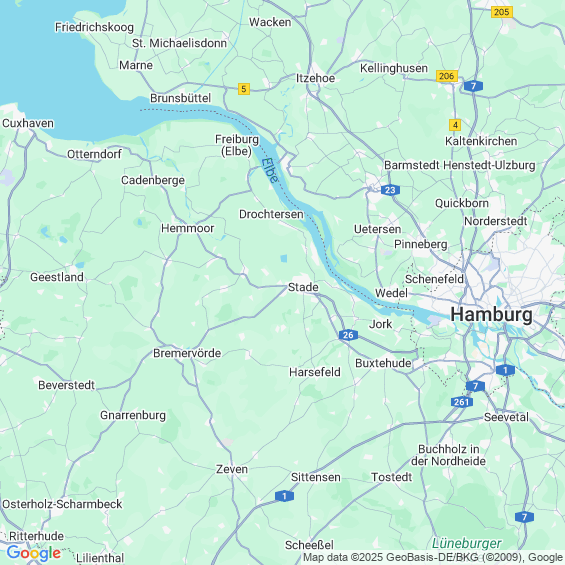565x565 pixels.
Task: Select the Lüneburger region label
Action: pyautogui.click(x=467, y=543)
